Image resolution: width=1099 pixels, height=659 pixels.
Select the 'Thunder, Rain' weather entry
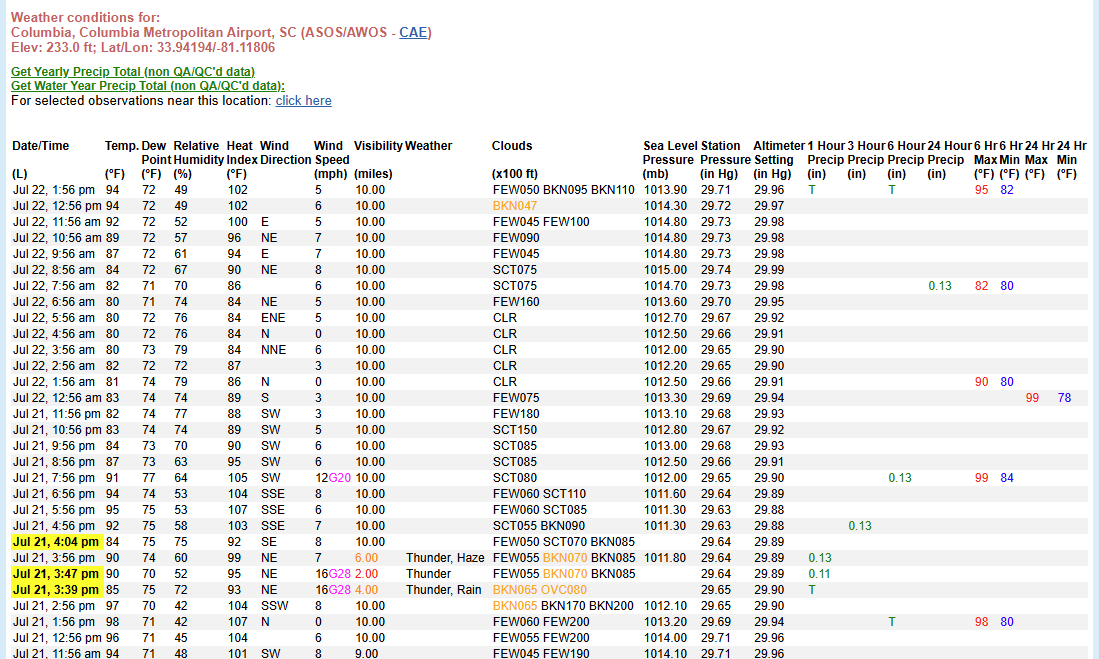[444, 590]
